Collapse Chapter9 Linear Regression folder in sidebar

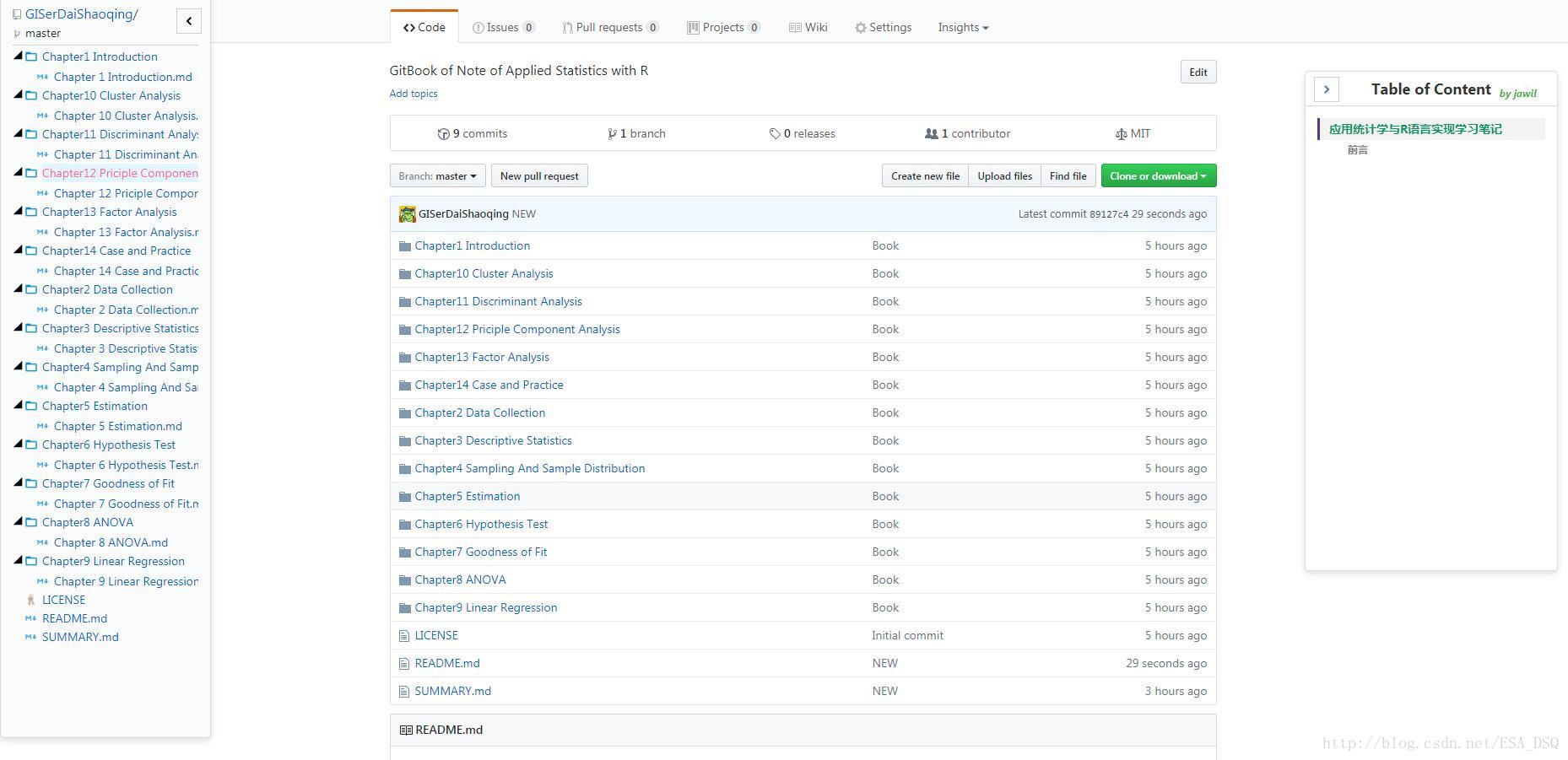19,560
